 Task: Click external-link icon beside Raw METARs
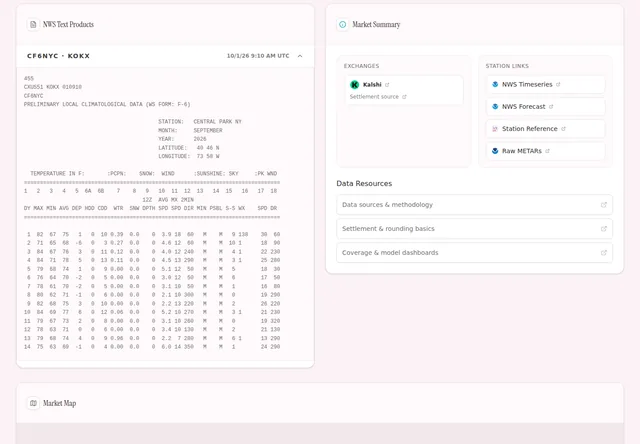(547, 151)
